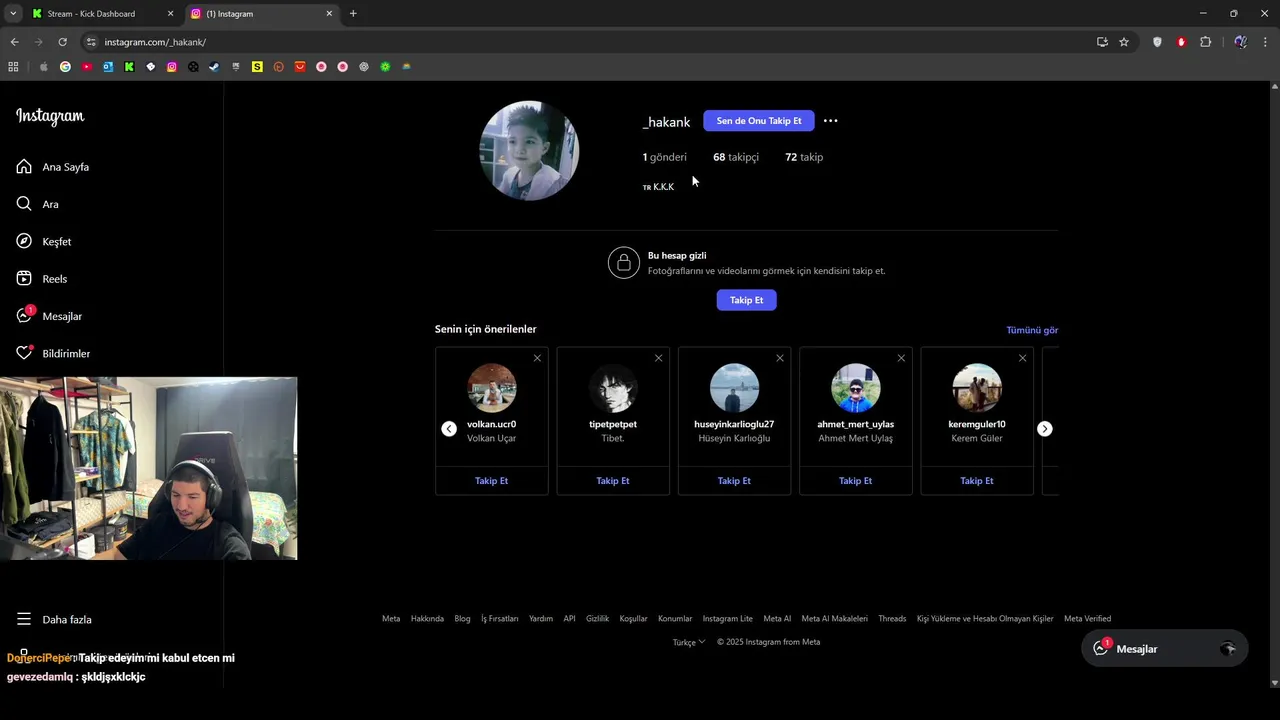Dismiss the huseyinkarlioglu27 suggestion card

(x=780, y=358)
